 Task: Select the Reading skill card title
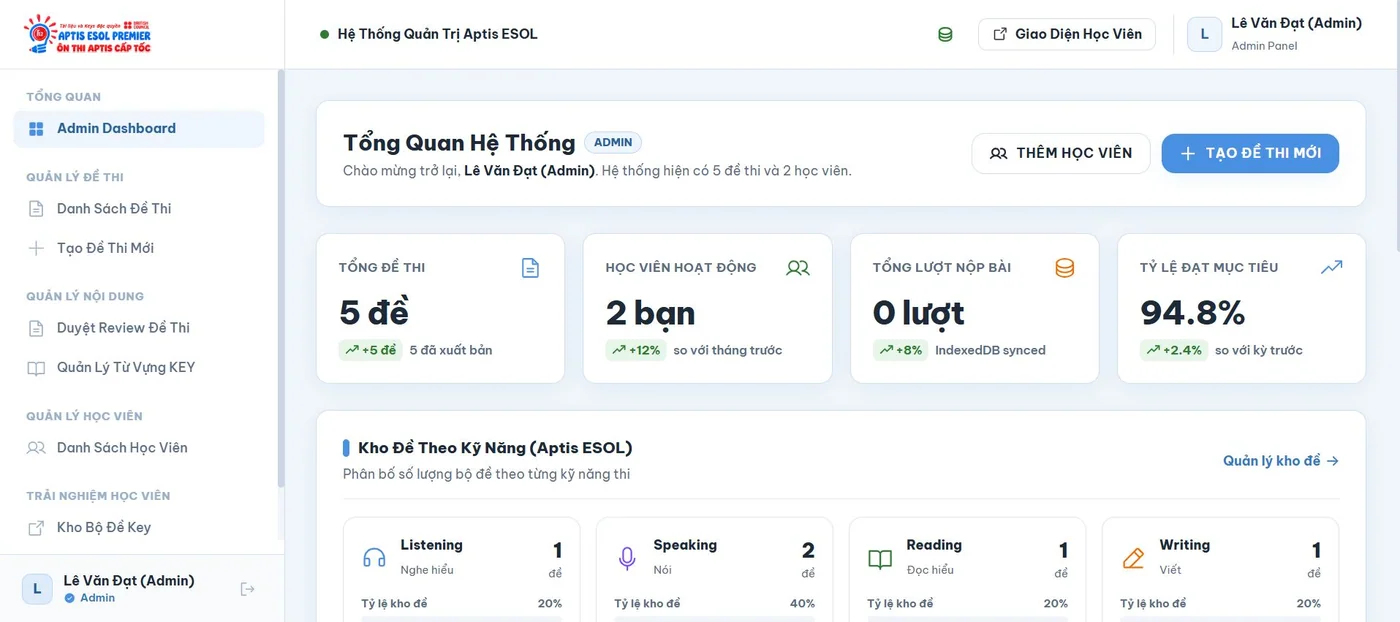[x=934, y=545]
